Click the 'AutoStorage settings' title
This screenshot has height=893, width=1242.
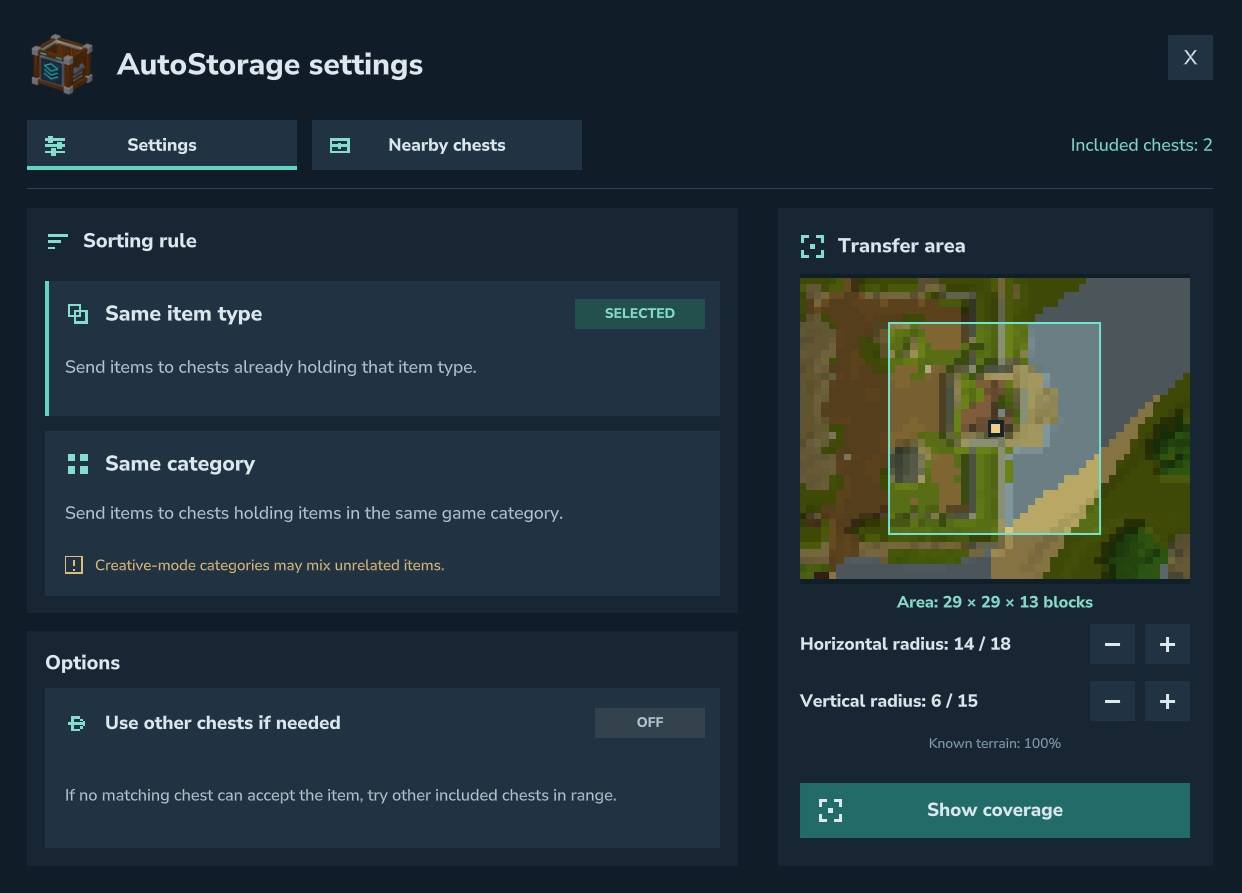(270, 65)
